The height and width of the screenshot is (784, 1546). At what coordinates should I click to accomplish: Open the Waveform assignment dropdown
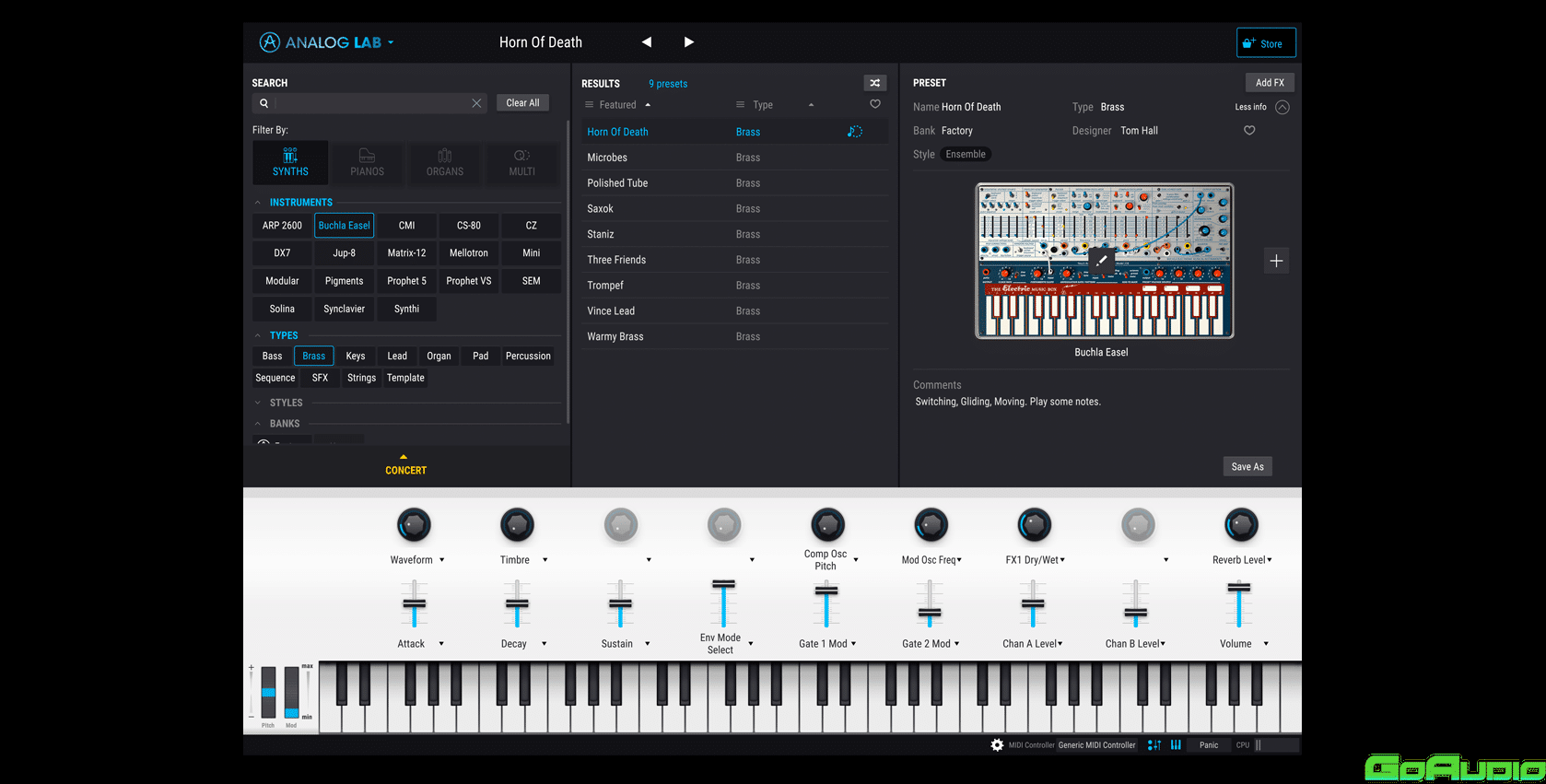pyautogui.click(x=442, y=560)
